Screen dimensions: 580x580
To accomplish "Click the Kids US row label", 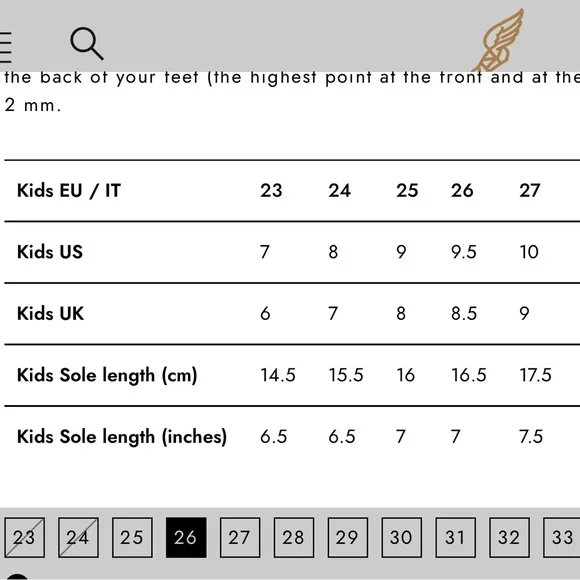I will 50,252.
